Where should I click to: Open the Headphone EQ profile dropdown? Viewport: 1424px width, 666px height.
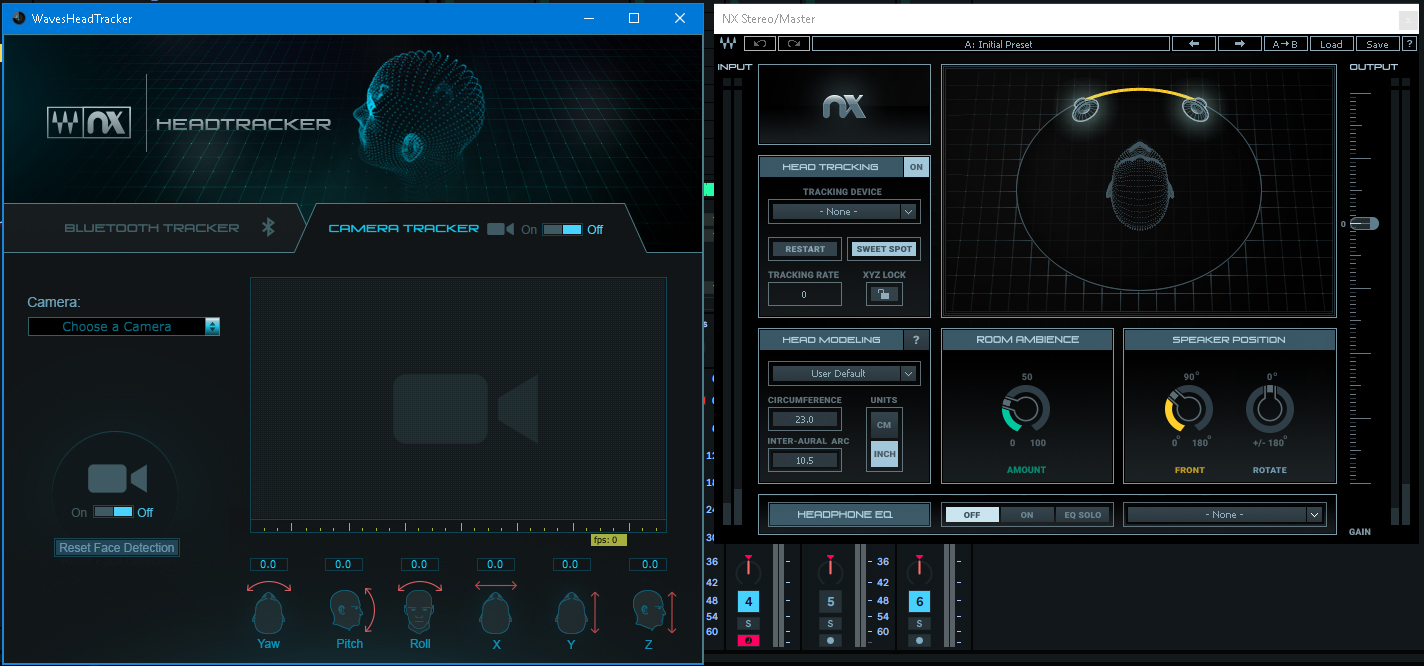pos(1225,515)
